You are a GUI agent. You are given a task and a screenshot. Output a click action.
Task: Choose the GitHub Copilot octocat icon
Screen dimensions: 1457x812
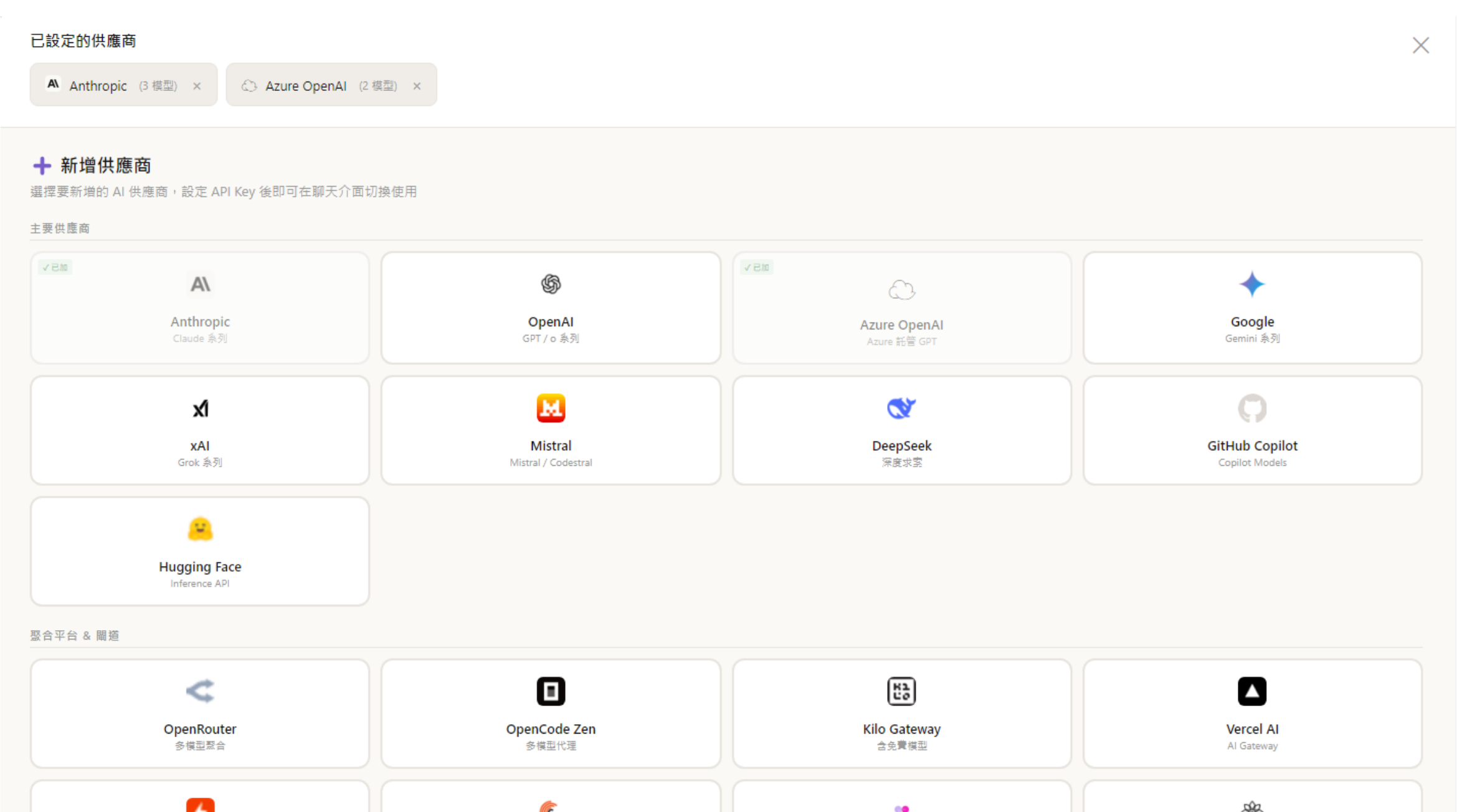tap(1252, 408)
